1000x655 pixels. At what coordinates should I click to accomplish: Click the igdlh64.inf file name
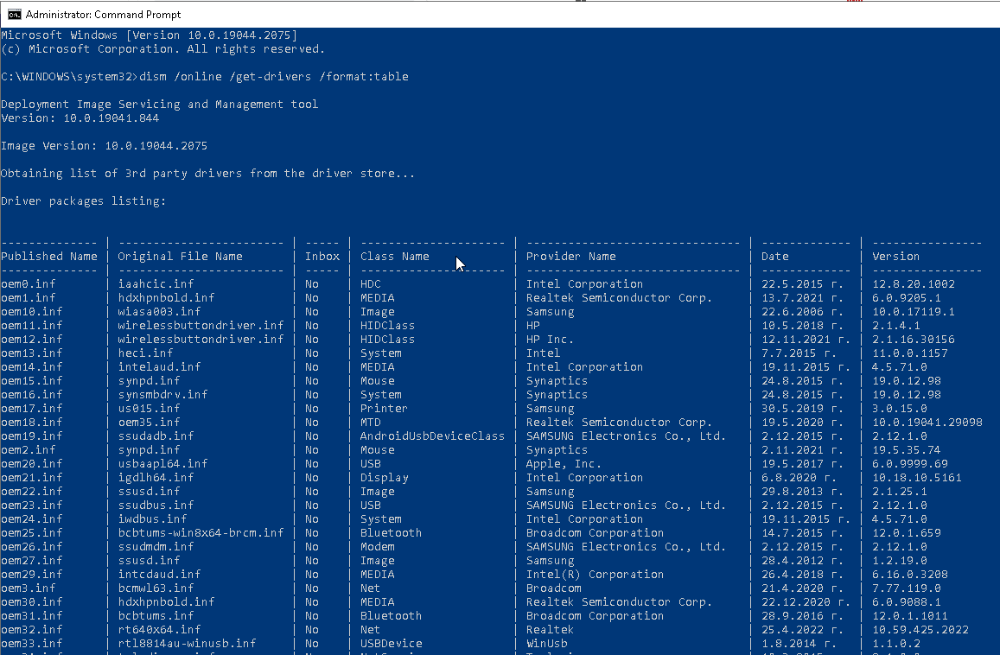pos(156,478)
